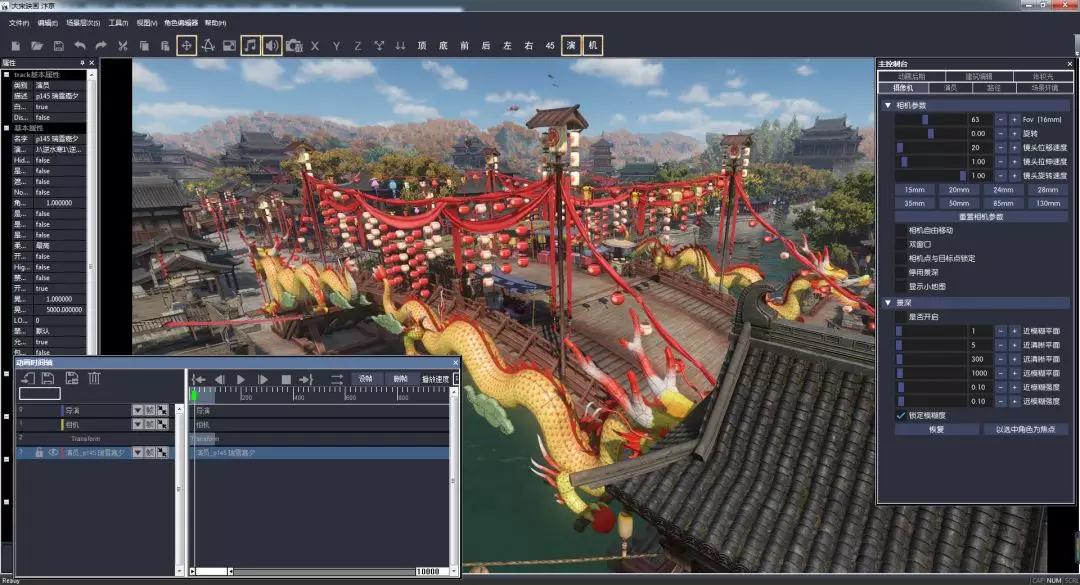Image resolution: width=1080 pixels, height=585 pixels.
Task: Open the dropdown arrow on 导演 track
Action: (138, 410)
